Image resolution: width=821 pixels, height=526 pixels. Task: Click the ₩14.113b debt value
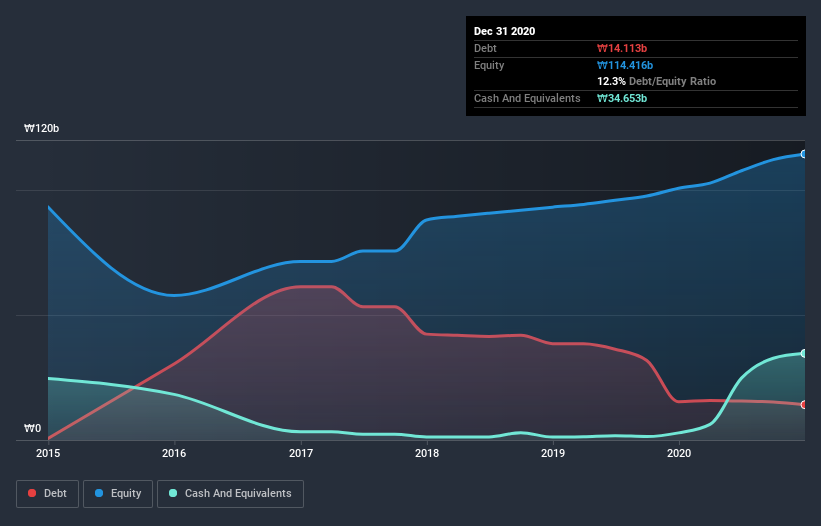[622, 48]
